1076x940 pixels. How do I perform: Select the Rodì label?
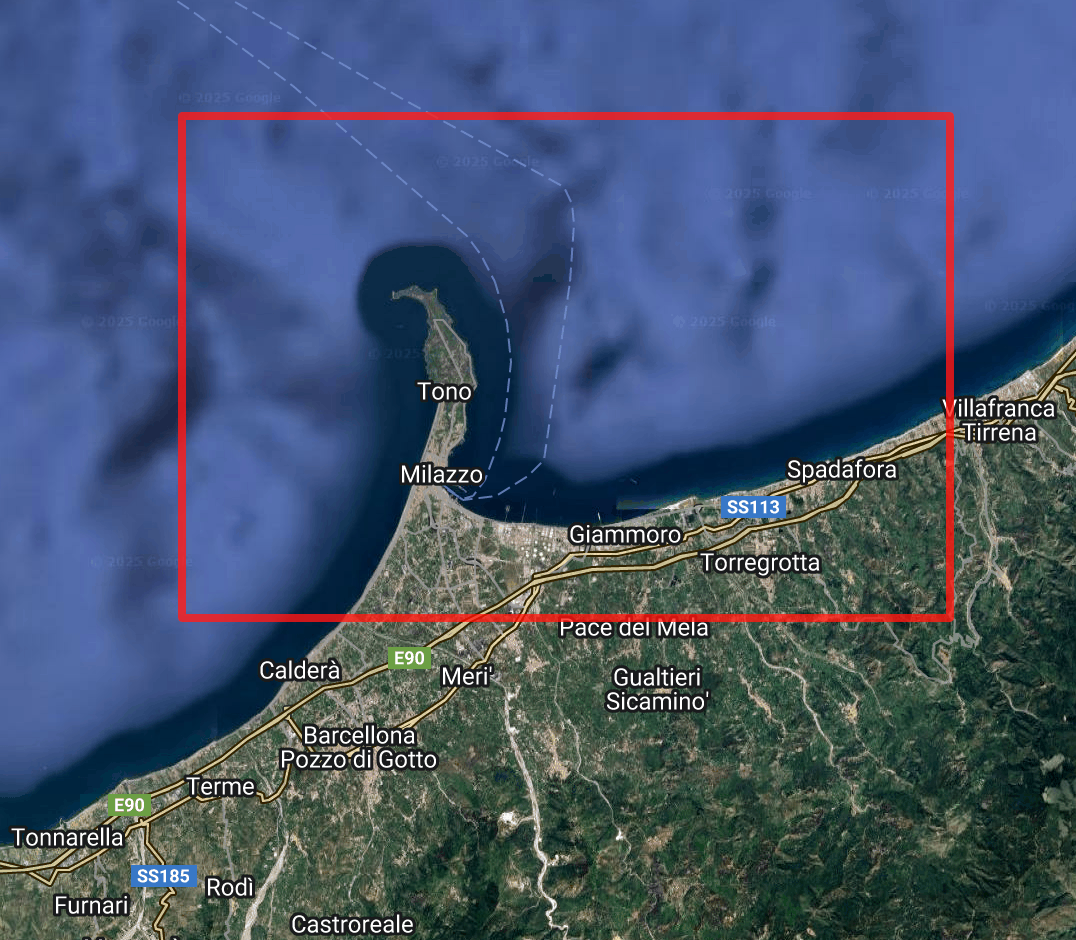pos(230,887)
